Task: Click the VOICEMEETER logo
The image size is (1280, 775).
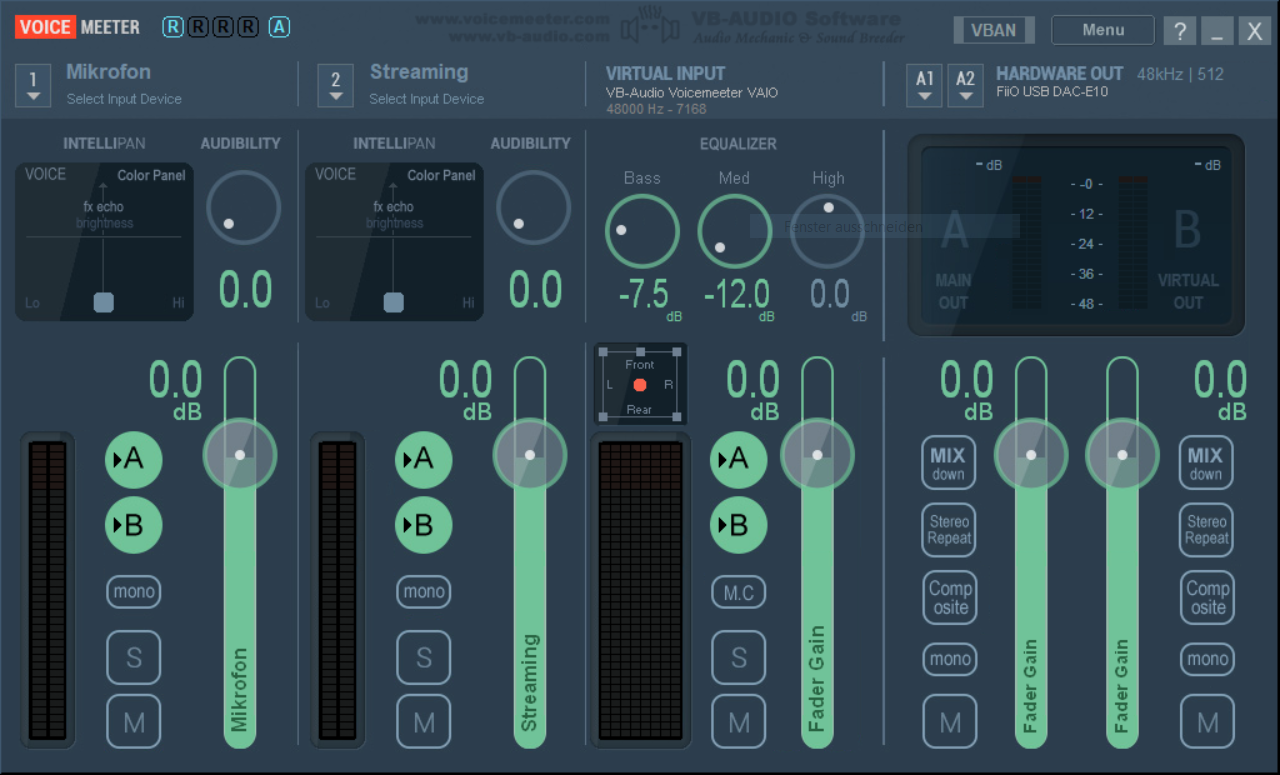Action: pyautogui.click(x=78, y=27)
